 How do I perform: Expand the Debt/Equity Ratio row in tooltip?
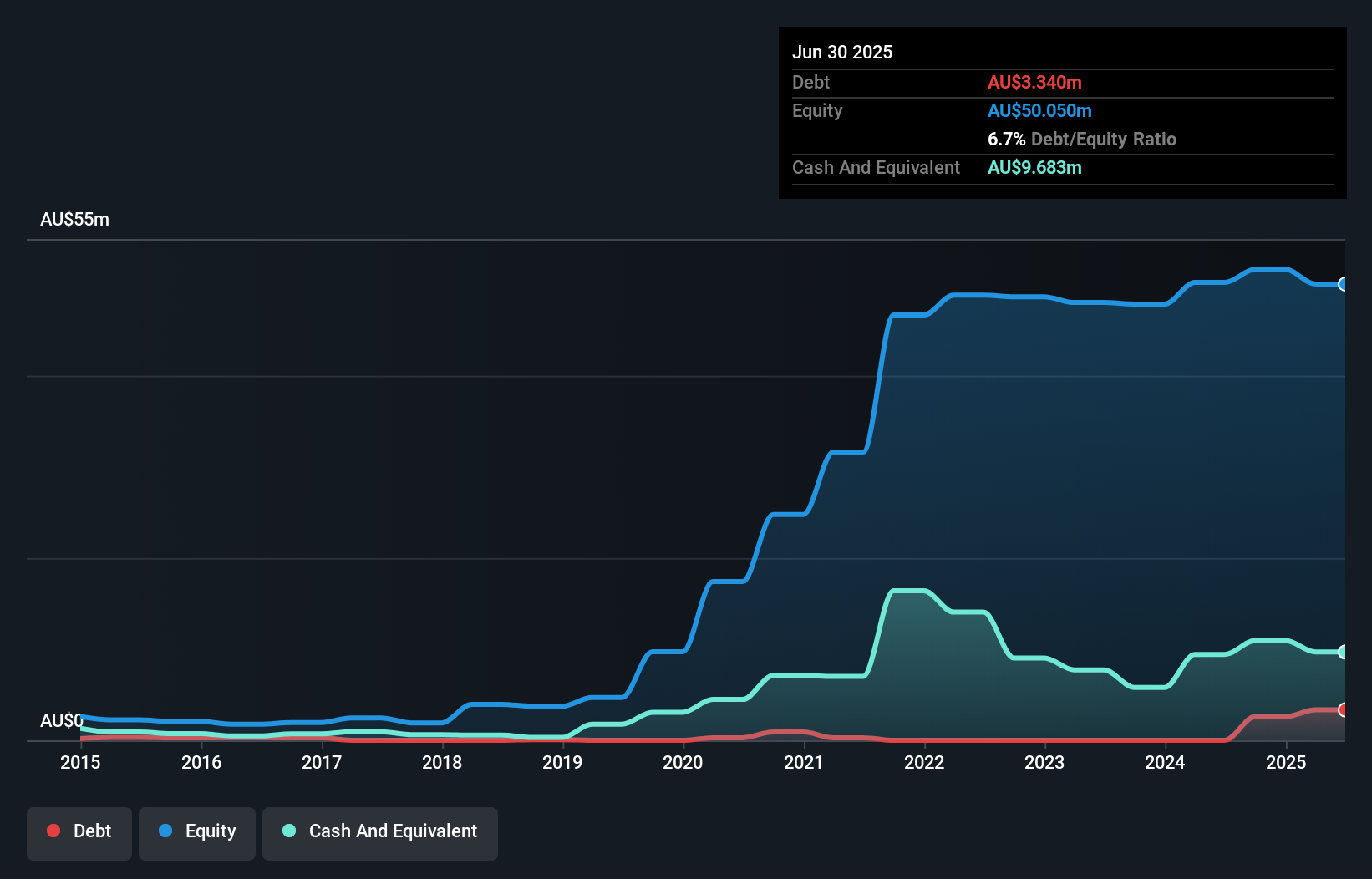[x=1082, y=139]
